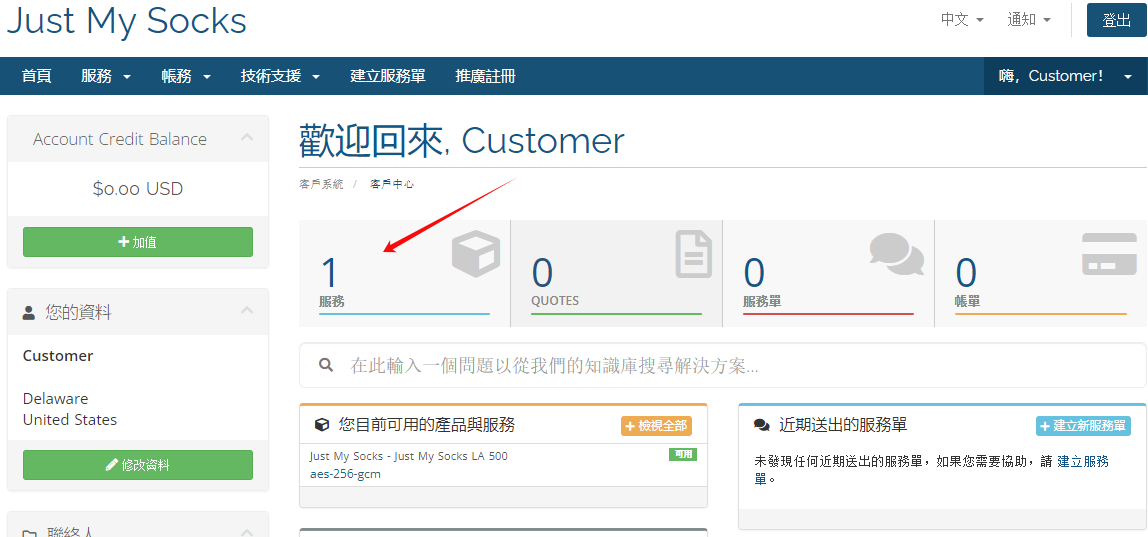This screenshot has width=1148, height=537.
Task: Click the support tickets chat bubbles icon
Action: [x=896, y=253]
